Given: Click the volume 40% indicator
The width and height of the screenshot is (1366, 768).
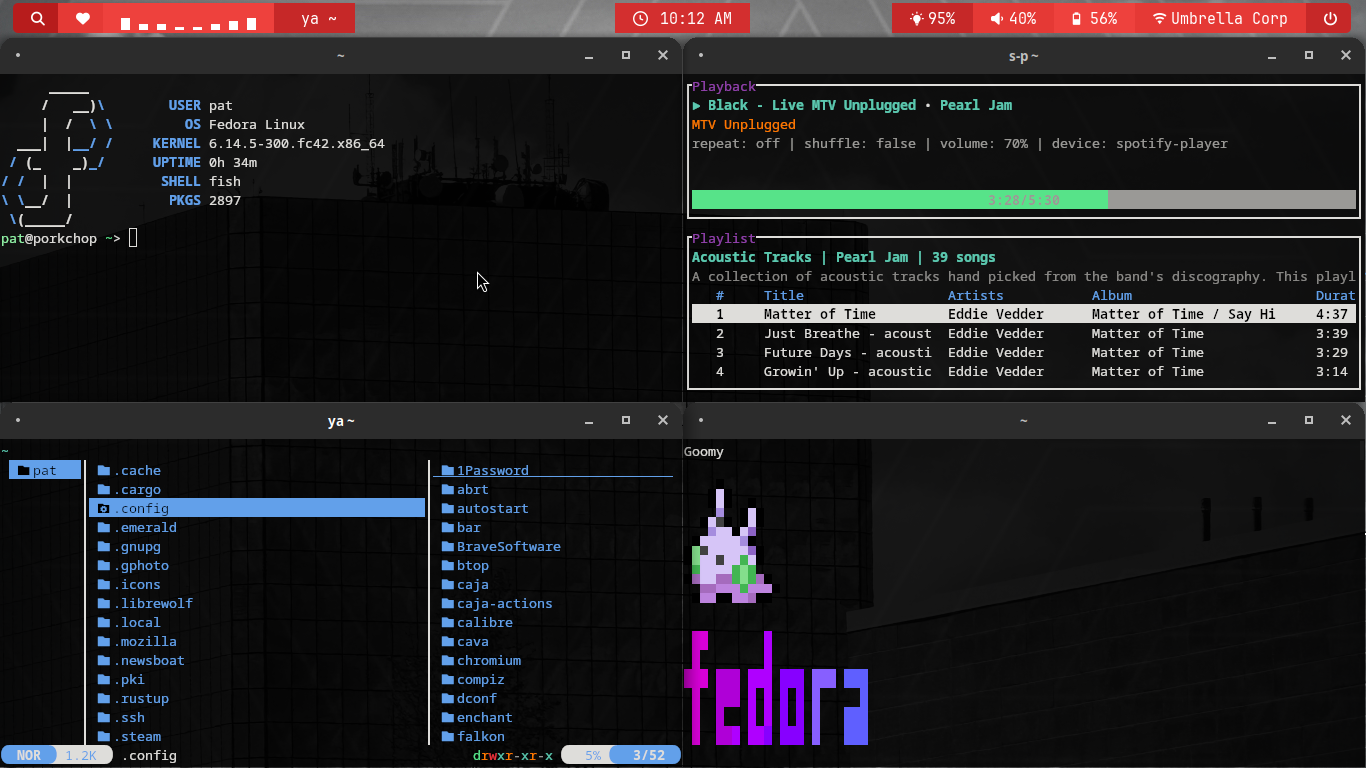Looking at the screenshot, I should point(1013,18).
